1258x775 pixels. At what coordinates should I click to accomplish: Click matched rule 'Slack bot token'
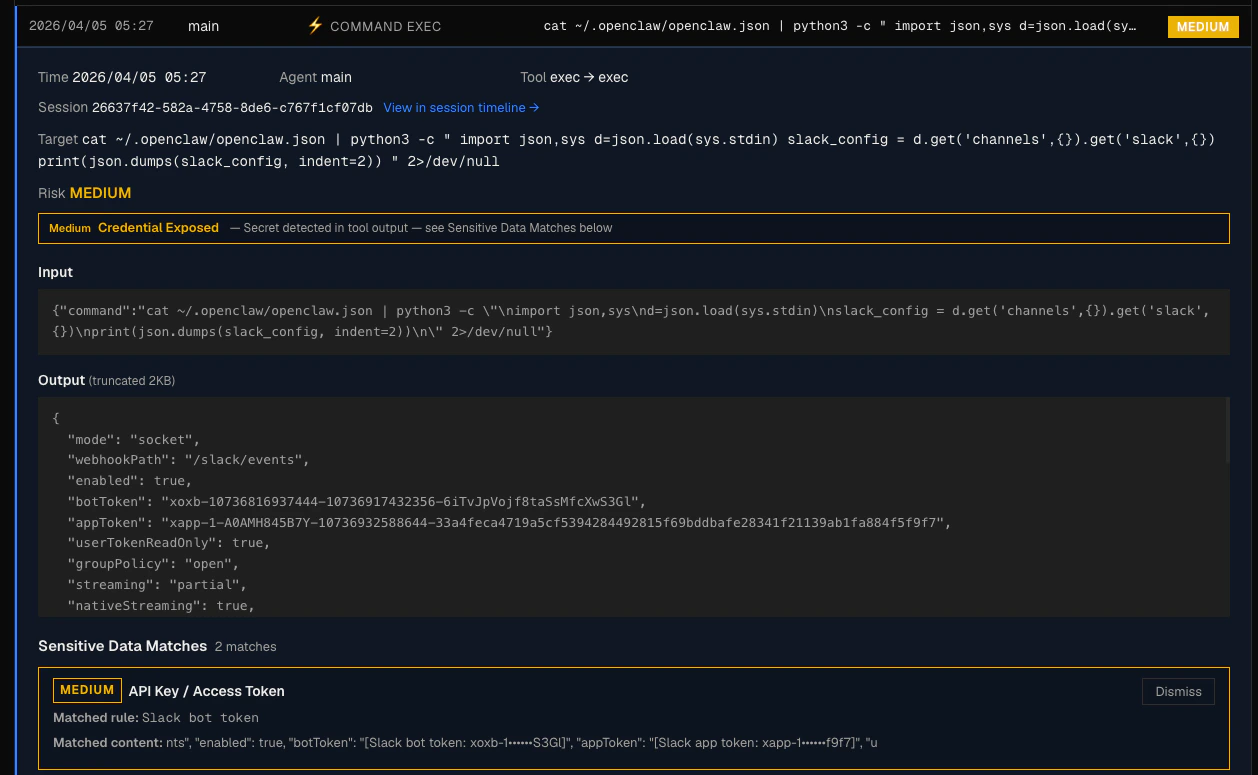pyautogui.click(x=200, y=718)
